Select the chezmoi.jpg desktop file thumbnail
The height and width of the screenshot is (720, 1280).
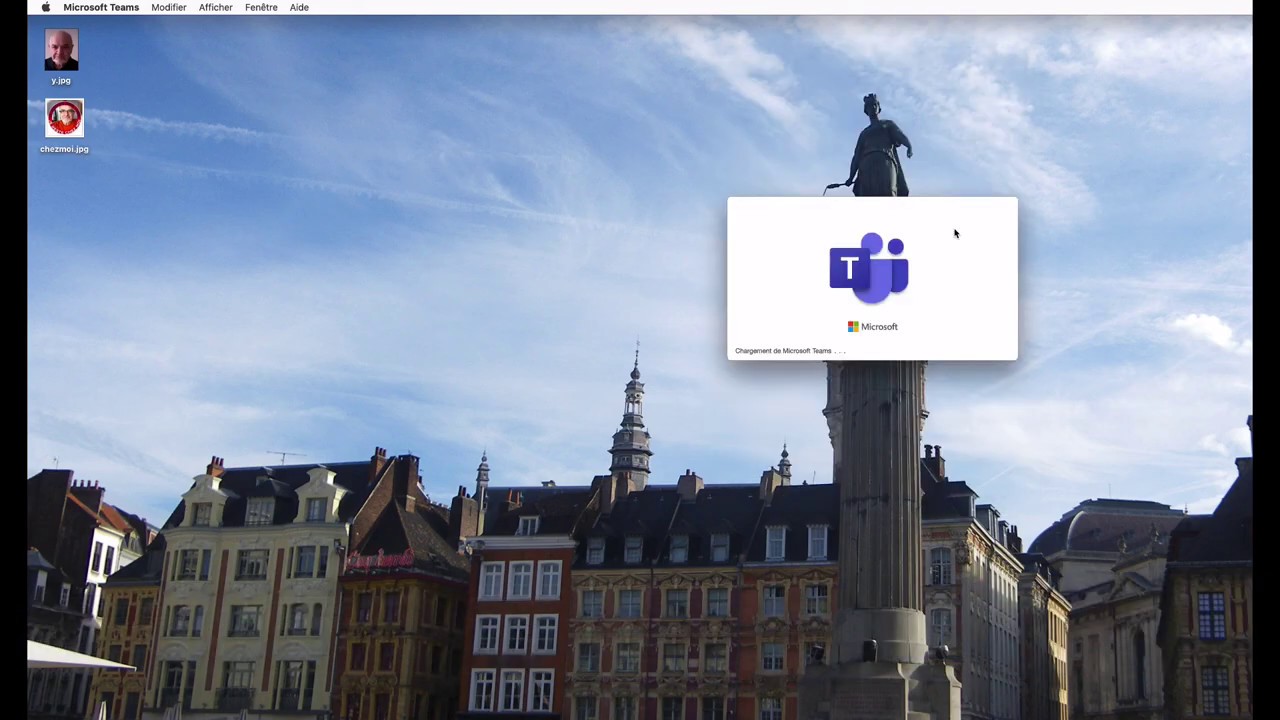point(64,118)
